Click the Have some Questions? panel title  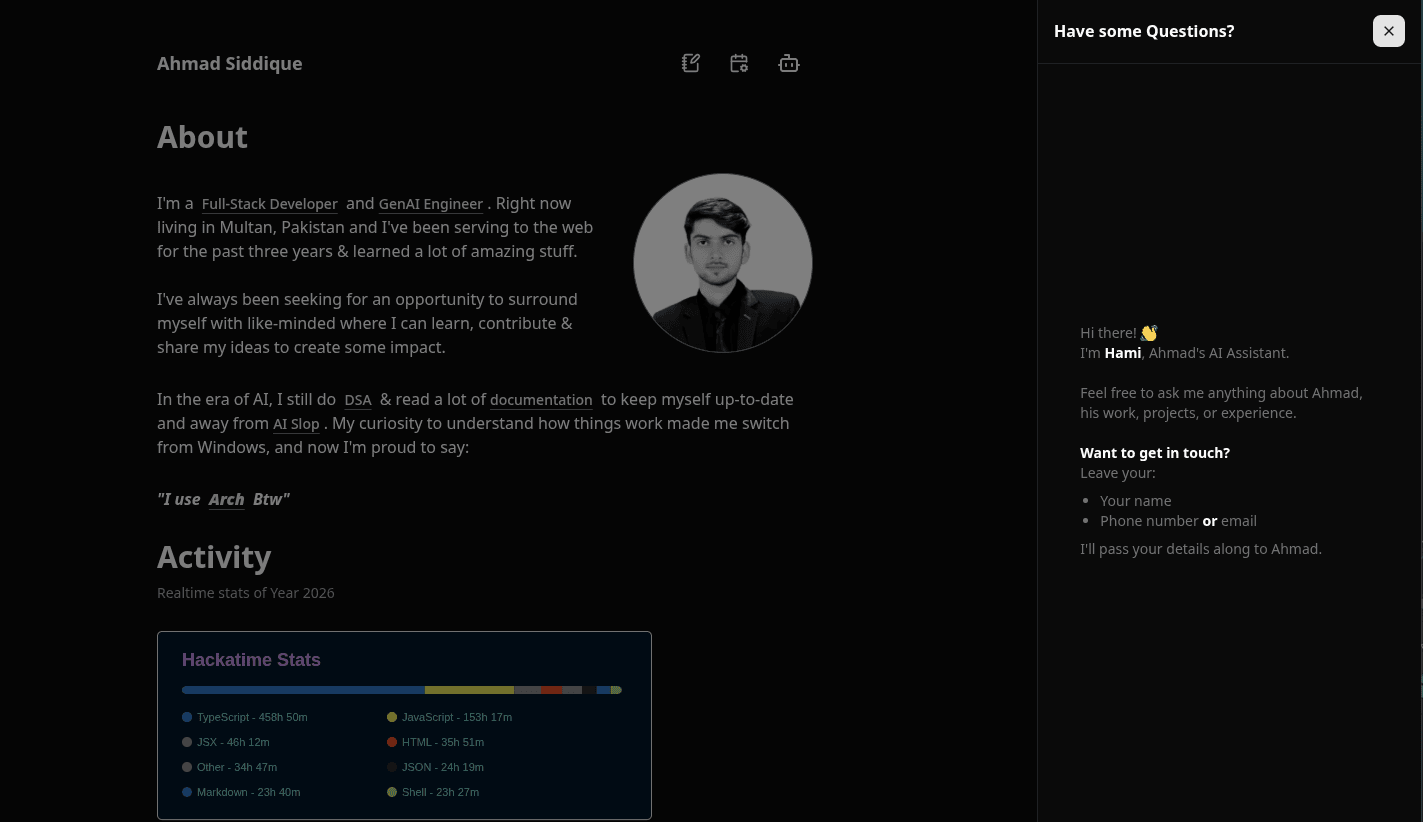click(x=1144, y=31)
